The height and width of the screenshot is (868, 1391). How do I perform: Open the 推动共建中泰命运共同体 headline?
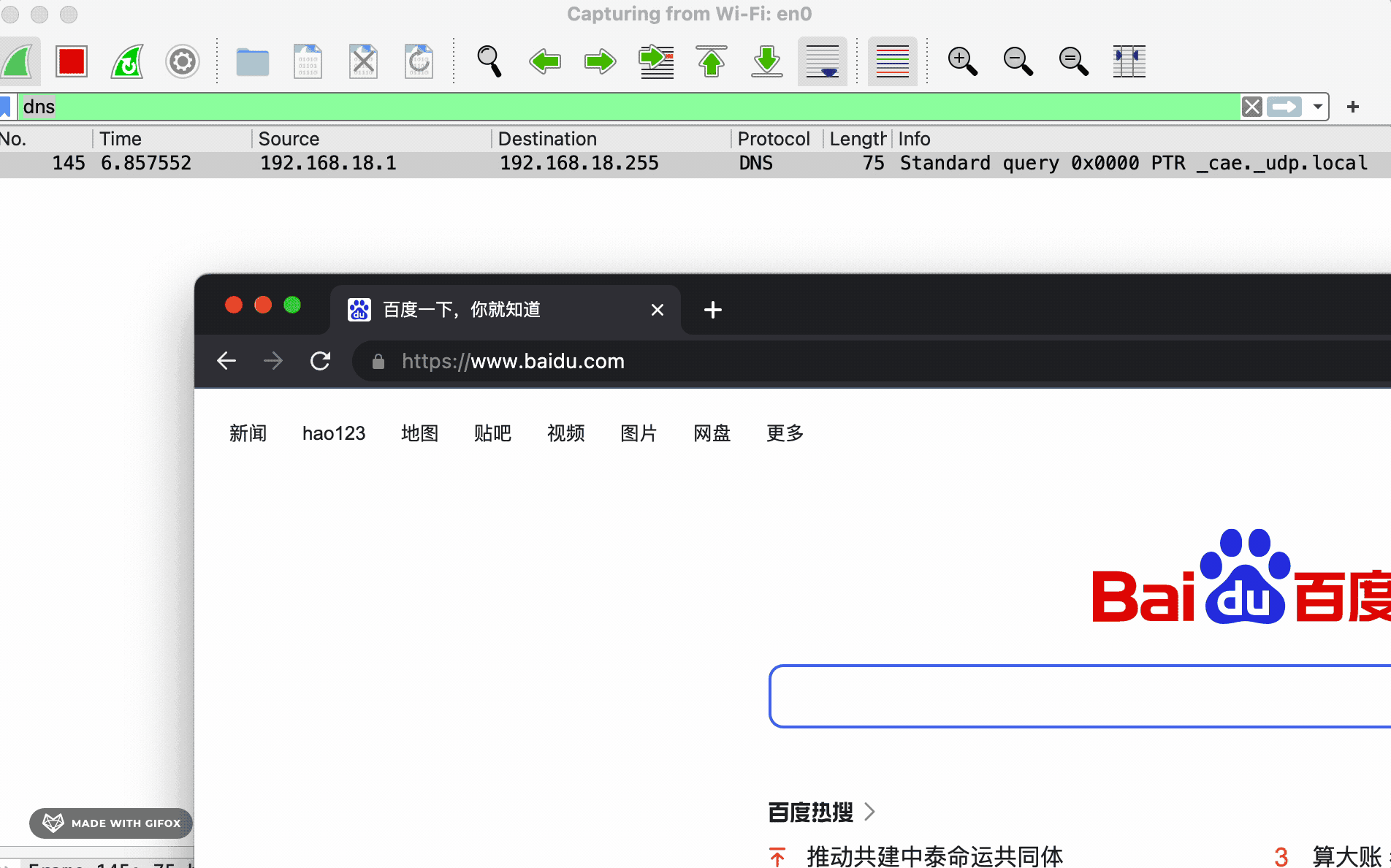(935, 856)
